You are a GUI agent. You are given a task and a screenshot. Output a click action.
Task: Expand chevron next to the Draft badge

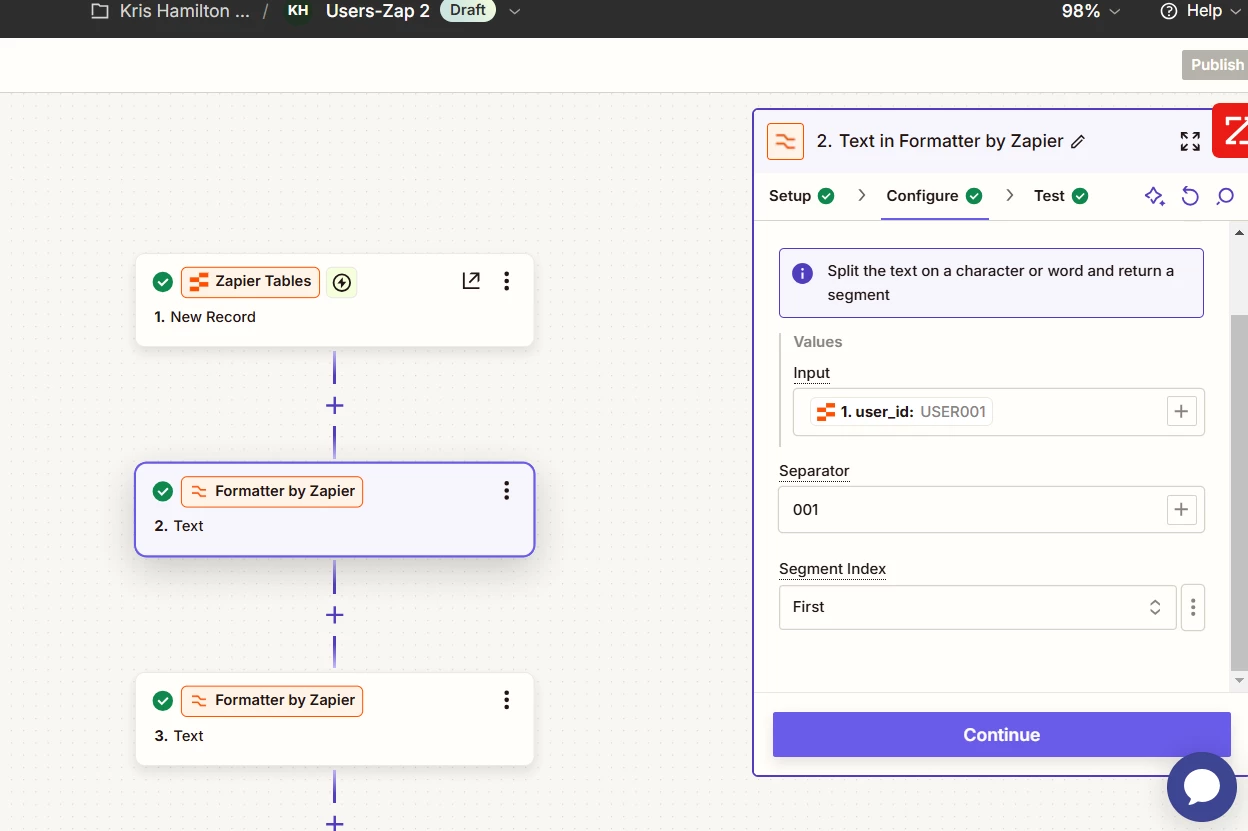[514, 11]
